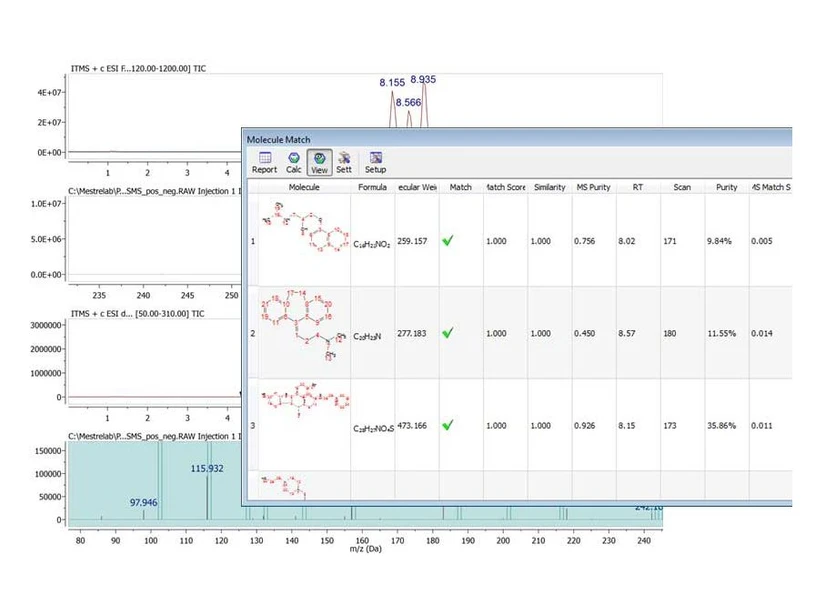Click the green match checkmark for 277.183

point(447,333)
